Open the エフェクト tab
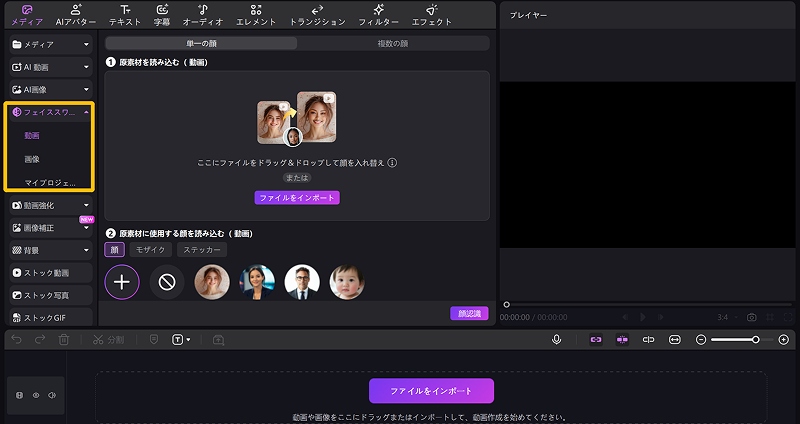The width and height of the screenshot is (800, 424). (x=432, y=15)
